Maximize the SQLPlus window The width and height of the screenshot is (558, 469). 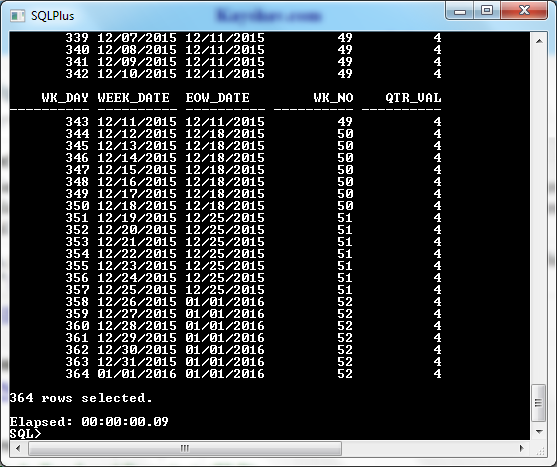(x=486, y=11)
